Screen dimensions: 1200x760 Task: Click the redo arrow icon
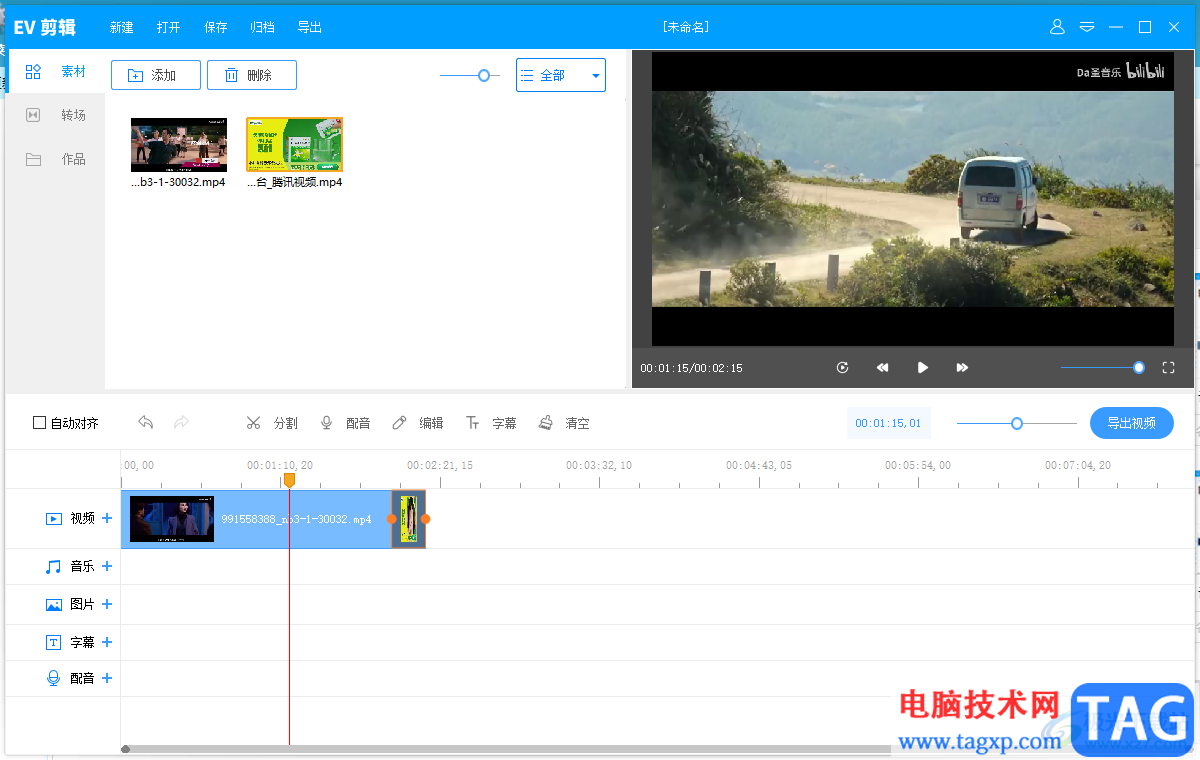181,423
